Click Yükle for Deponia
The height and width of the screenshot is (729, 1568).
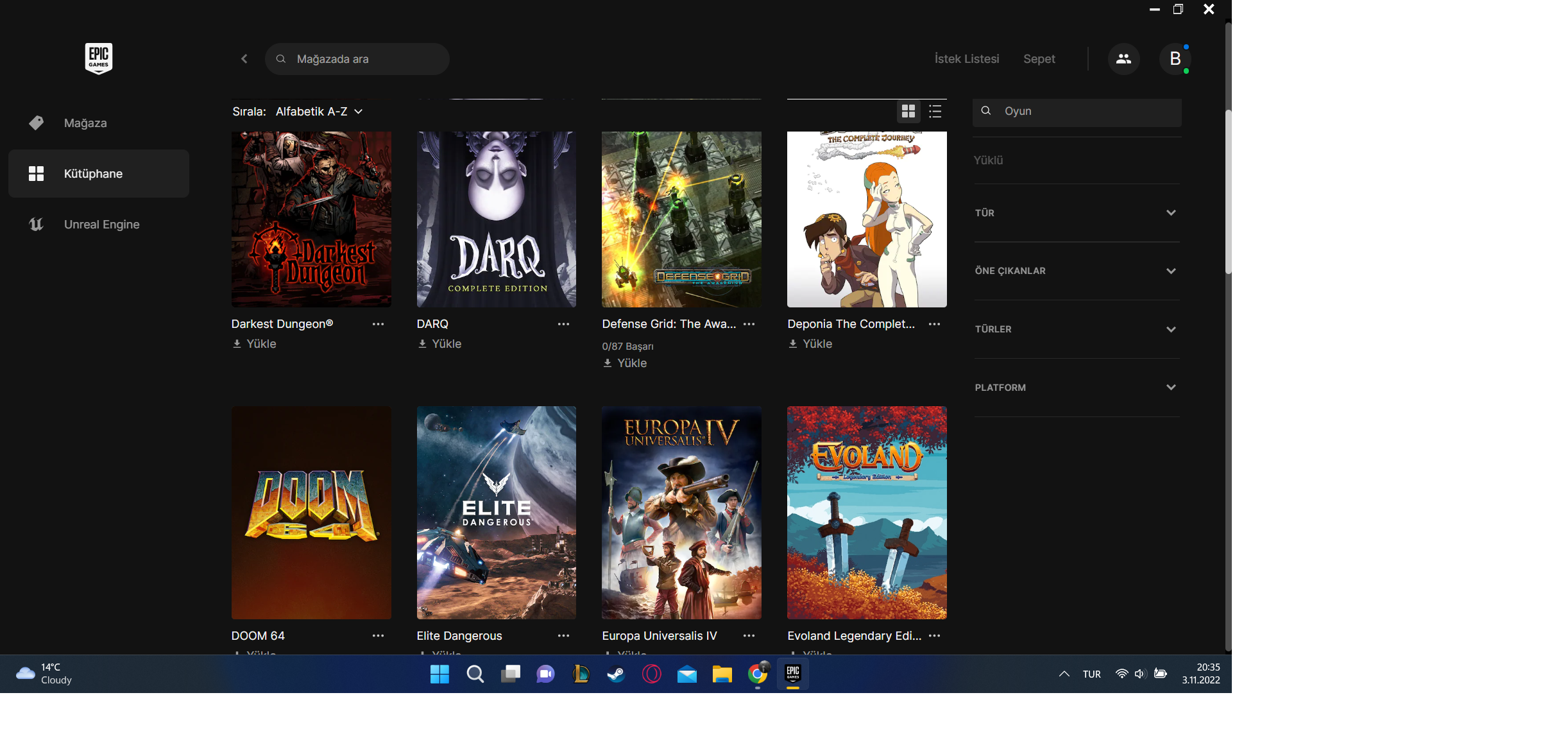point(810,344)
